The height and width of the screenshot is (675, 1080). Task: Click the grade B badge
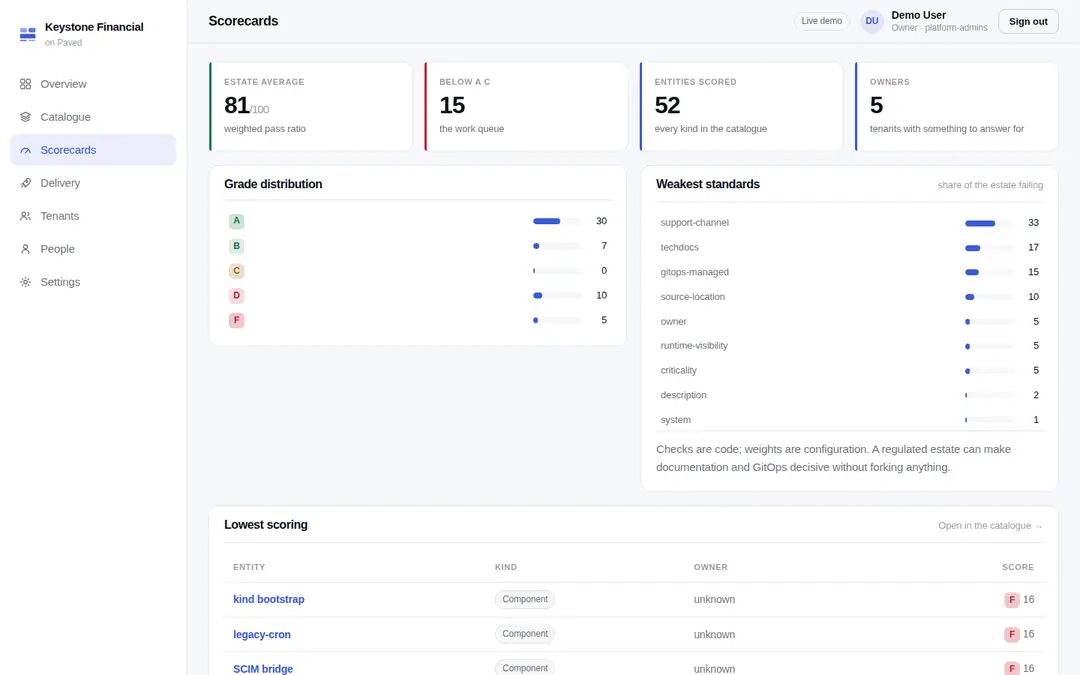tap(236, 246)
